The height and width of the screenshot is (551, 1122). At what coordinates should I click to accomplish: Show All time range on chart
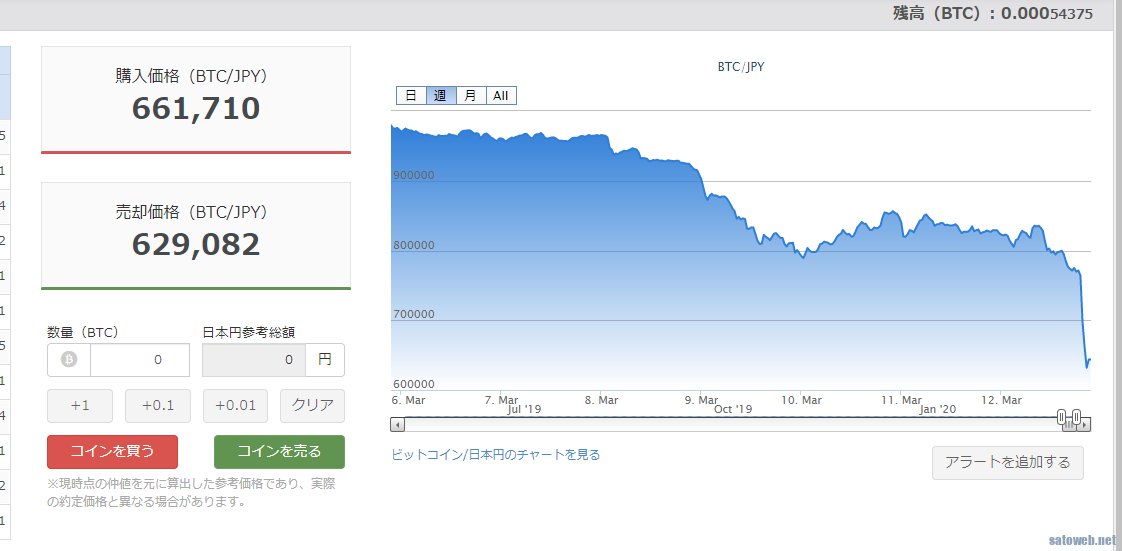(x=501, y=96)
